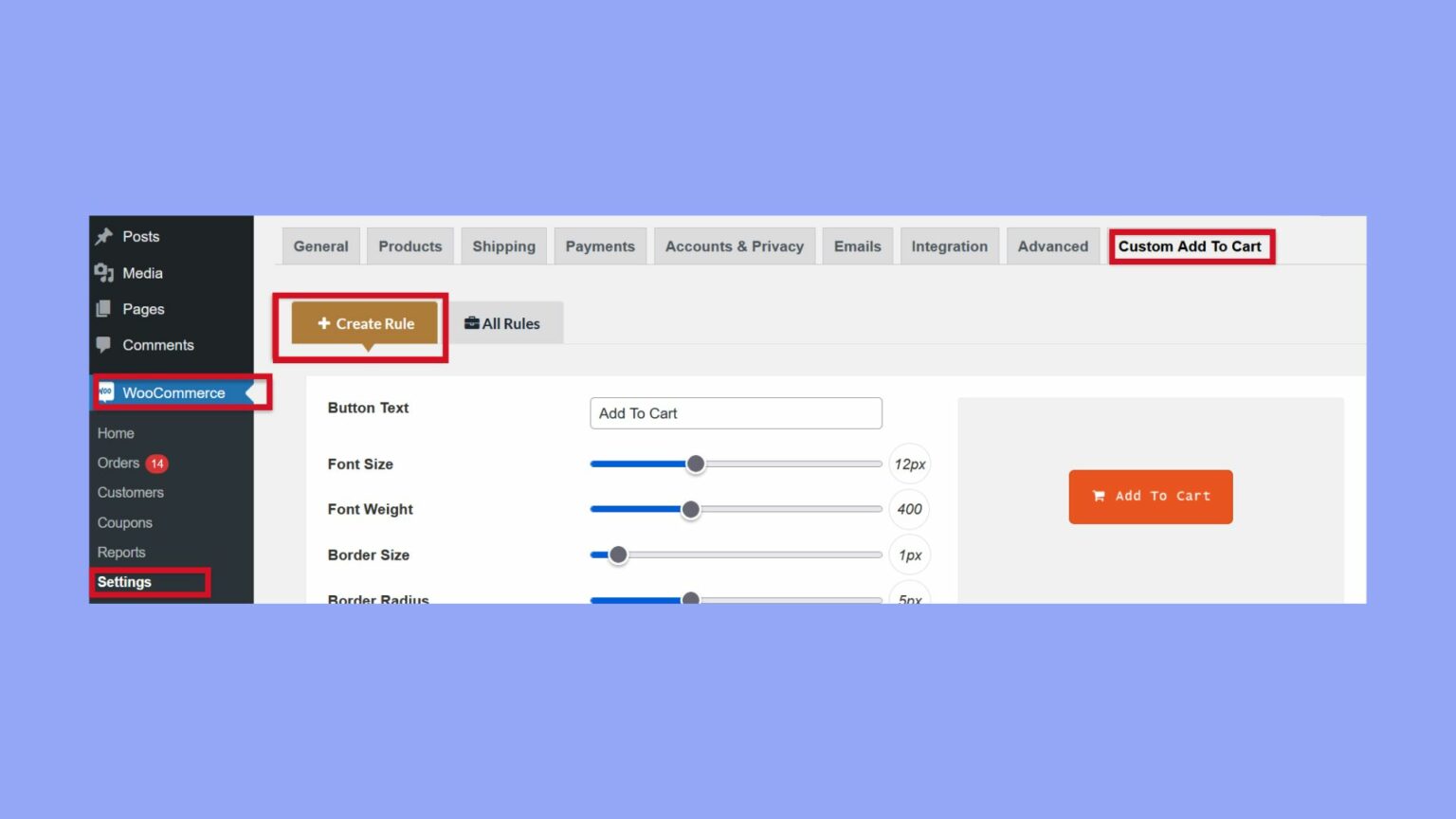
Task: Switch to the Custom Add To Cart tab
Action: (1191, 246)
